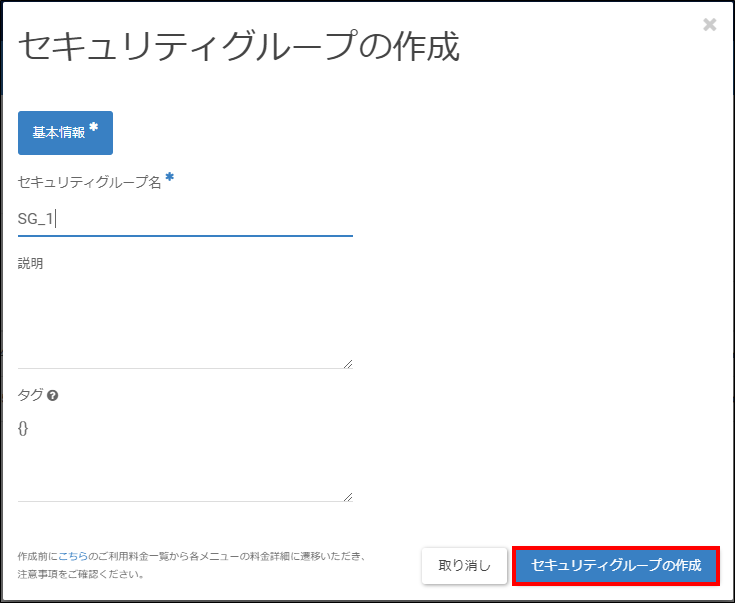Image resolution: width=735 pixels, height=603 pixels.
Task: Click into the 説明 text area
Action: [185, 322]
